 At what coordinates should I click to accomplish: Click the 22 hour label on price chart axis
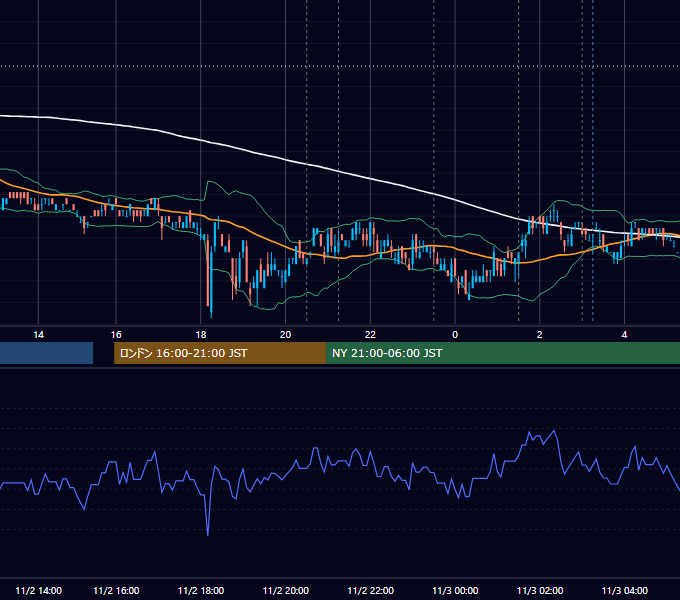[370, 335]
